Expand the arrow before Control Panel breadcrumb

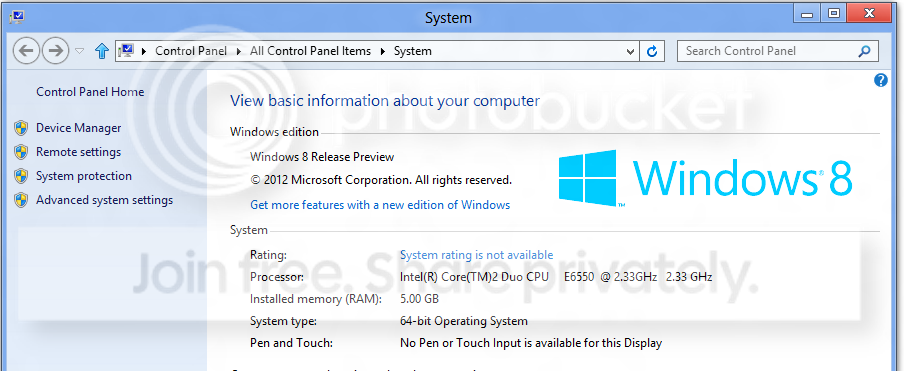click(x=144, y=51)
